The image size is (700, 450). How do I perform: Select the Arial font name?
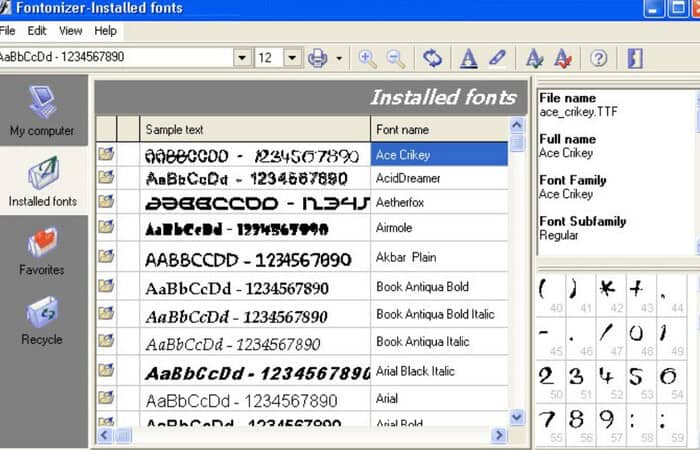click(387, 398)
